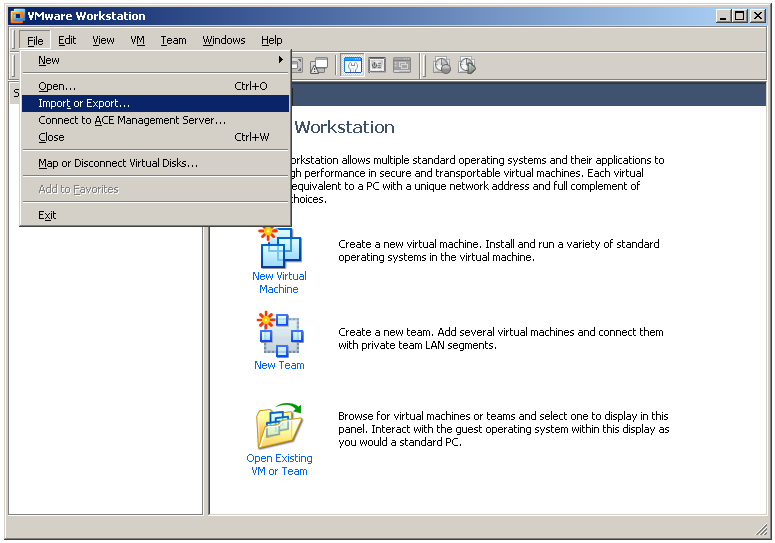The image size is (775, 543).
Task: Click the grayed stacked-windows toolbar icon
Action: (x=402, y=66)
